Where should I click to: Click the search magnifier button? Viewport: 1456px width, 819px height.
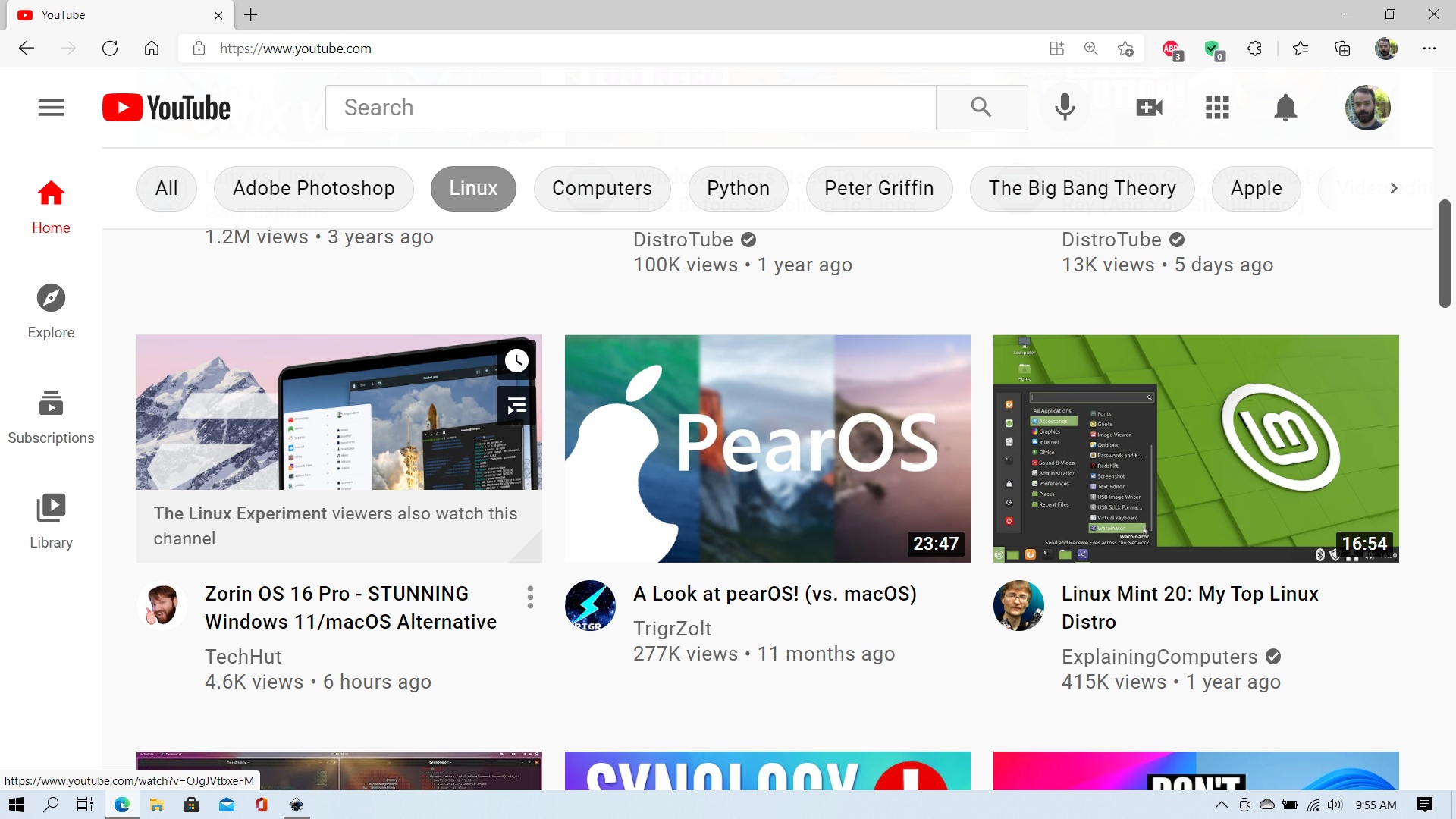(981, 108)
